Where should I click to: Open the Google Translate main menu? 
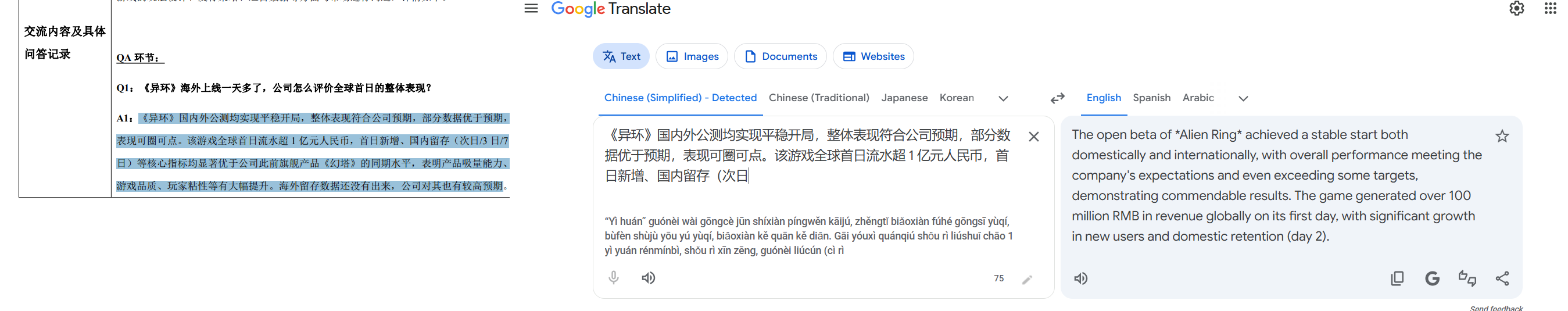[531, 9]
